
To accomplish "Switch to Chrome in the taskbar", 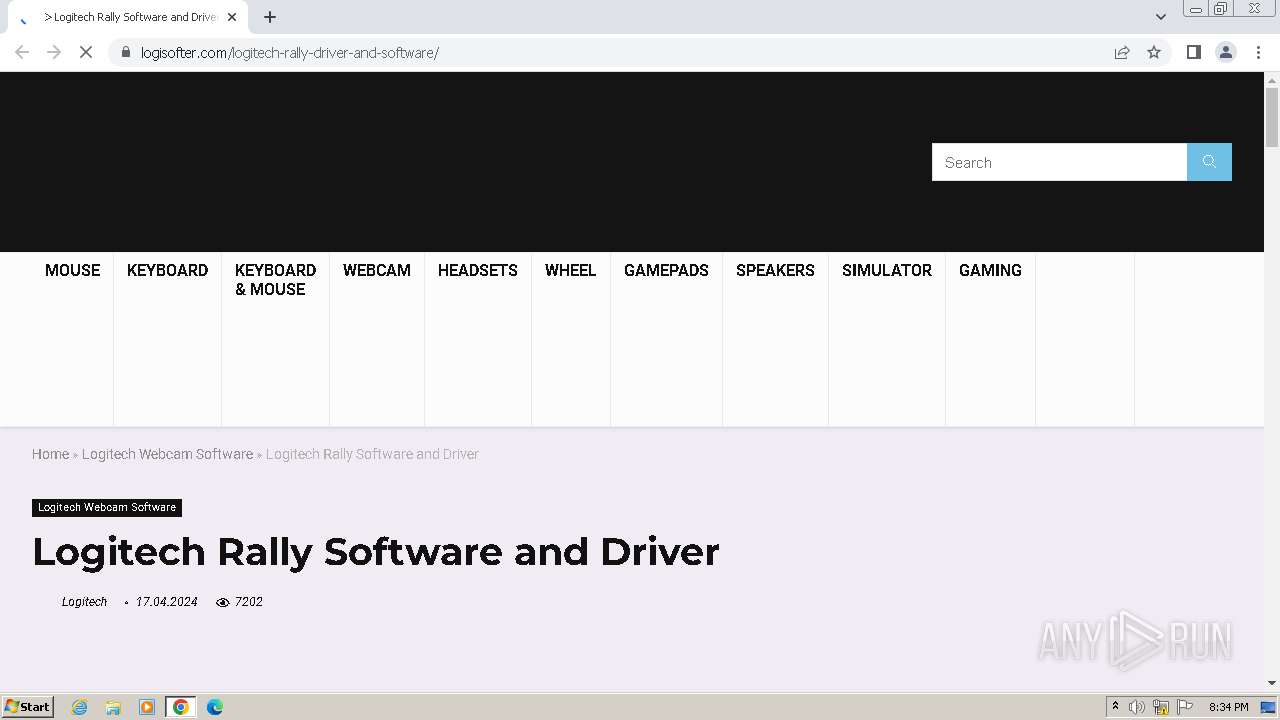I will [x=181, y=707].
